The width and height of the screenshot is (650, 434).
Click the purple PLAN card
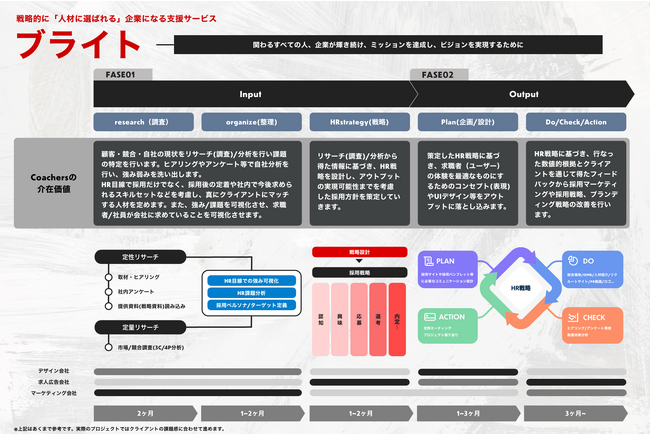(448, 269)
